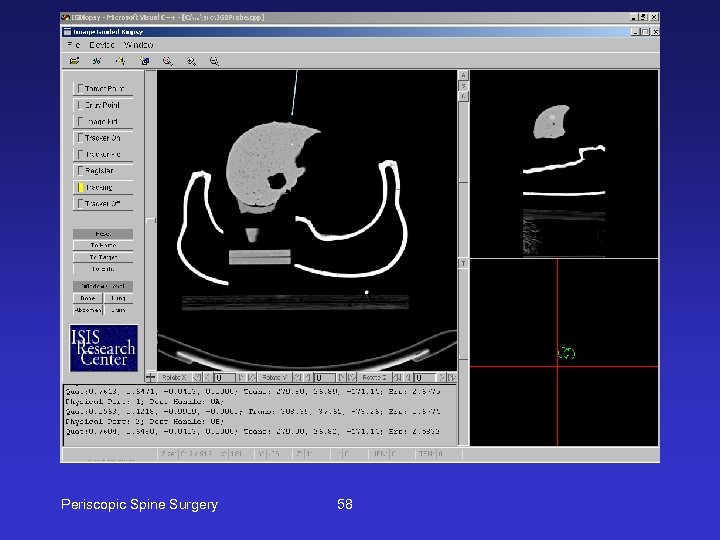Click the fourth toolbar icon left of magnifiers
Viewport: 720px width, 540px height.
145,61
